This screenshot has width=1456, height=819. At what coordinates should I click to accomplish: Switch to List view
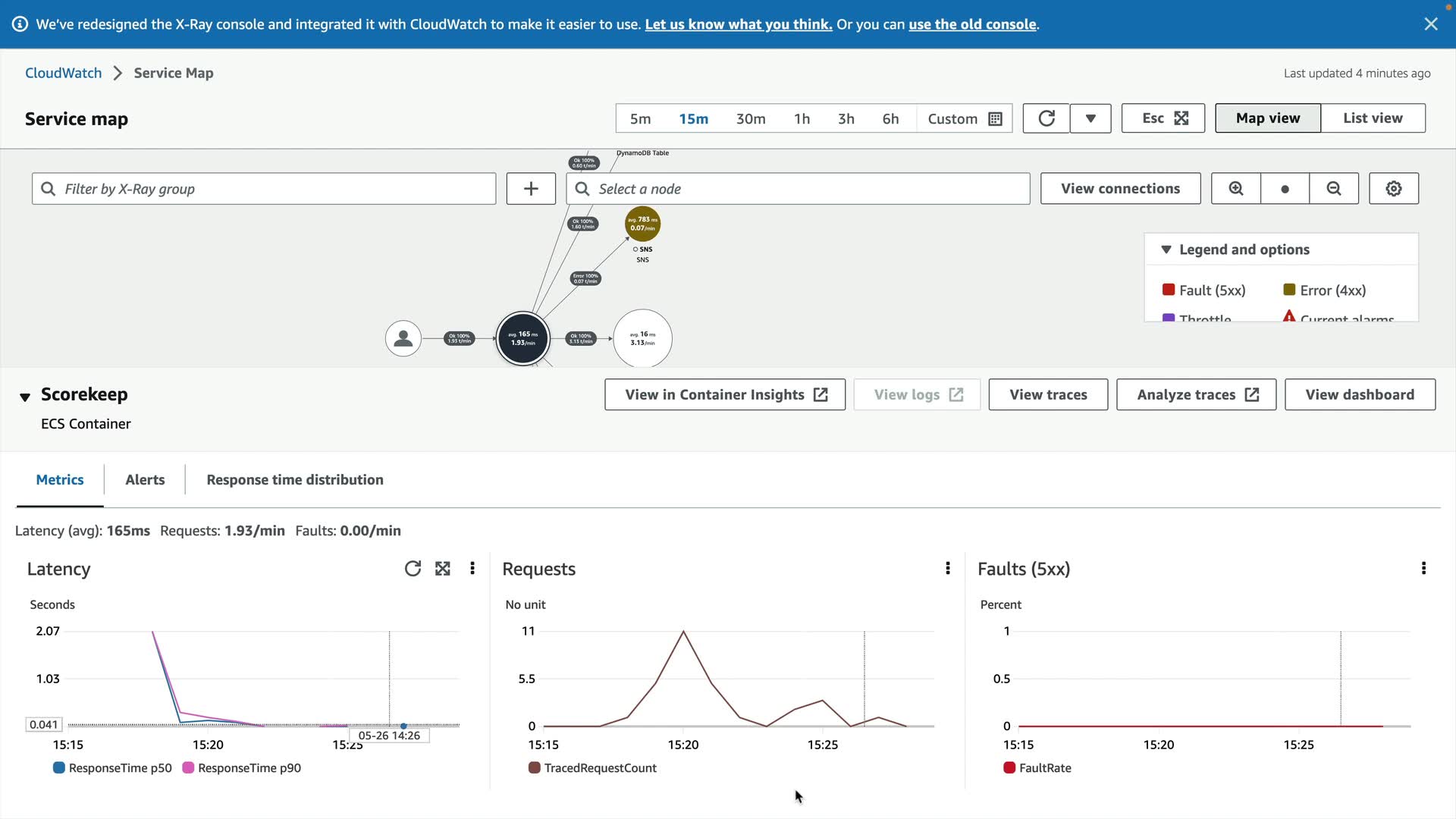1372,118
